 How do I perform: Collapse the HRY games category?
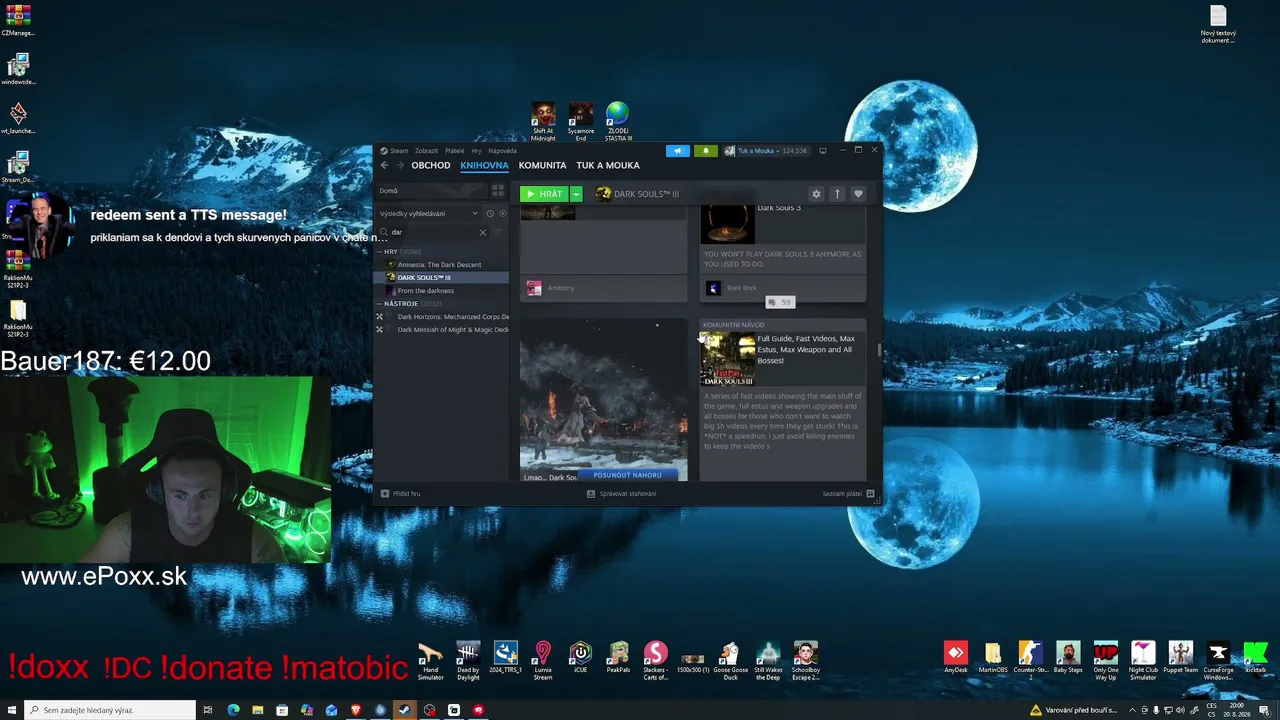coord(380,252)
